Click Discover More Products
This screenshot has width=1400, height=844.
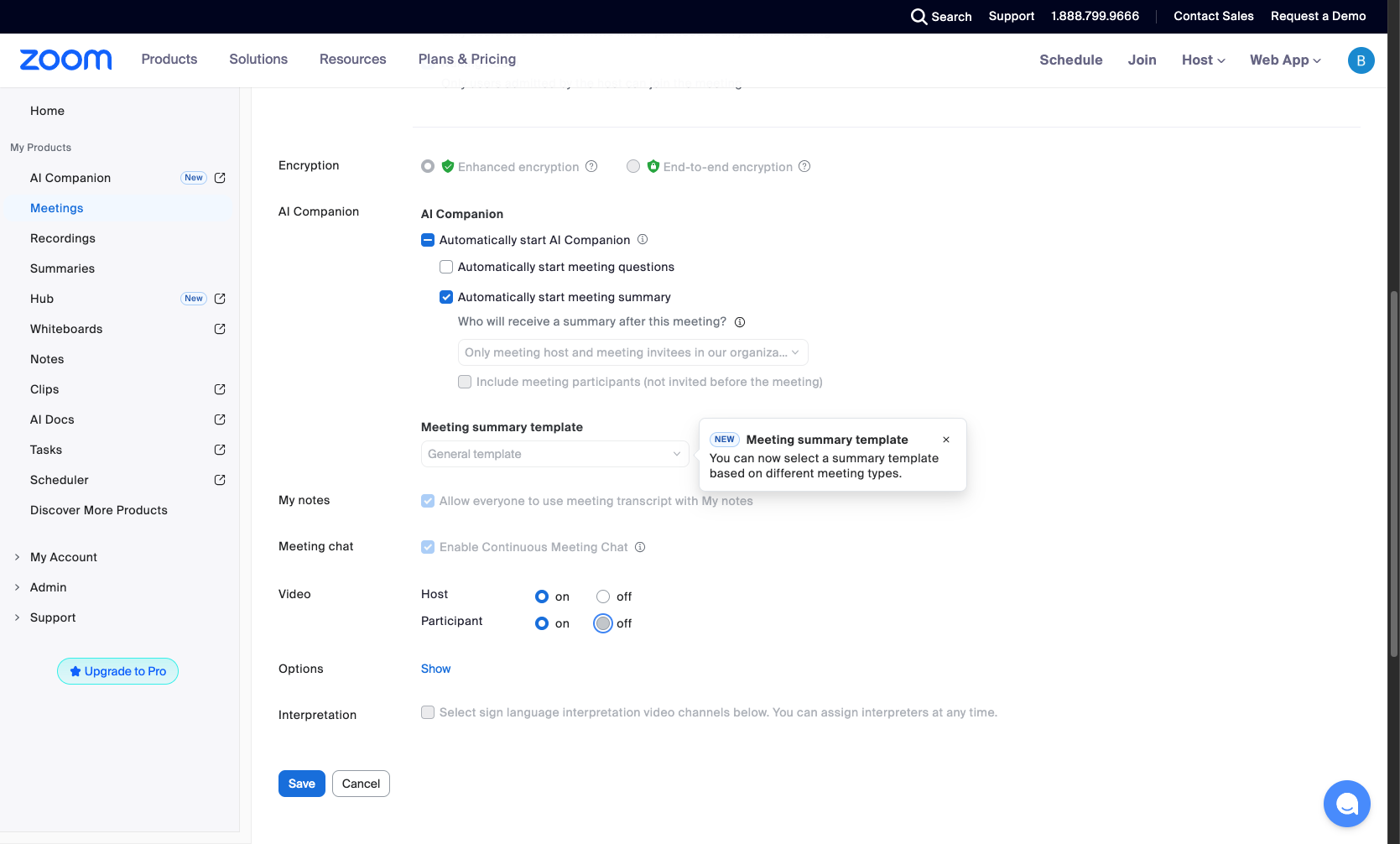coord(99,510)
